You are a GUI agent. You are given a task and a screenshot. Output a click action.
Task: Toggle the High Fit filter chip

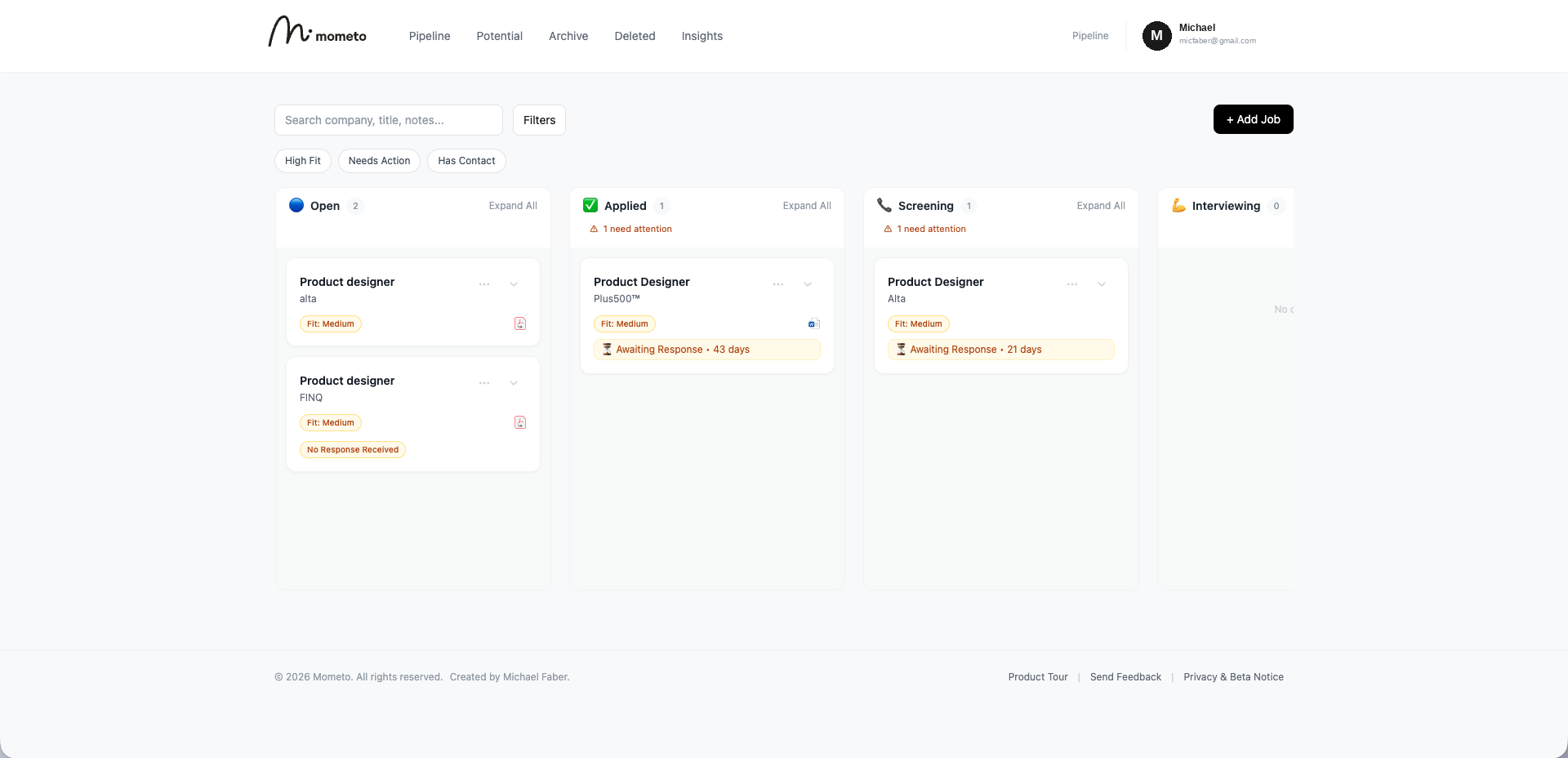(x=303, y=161)
